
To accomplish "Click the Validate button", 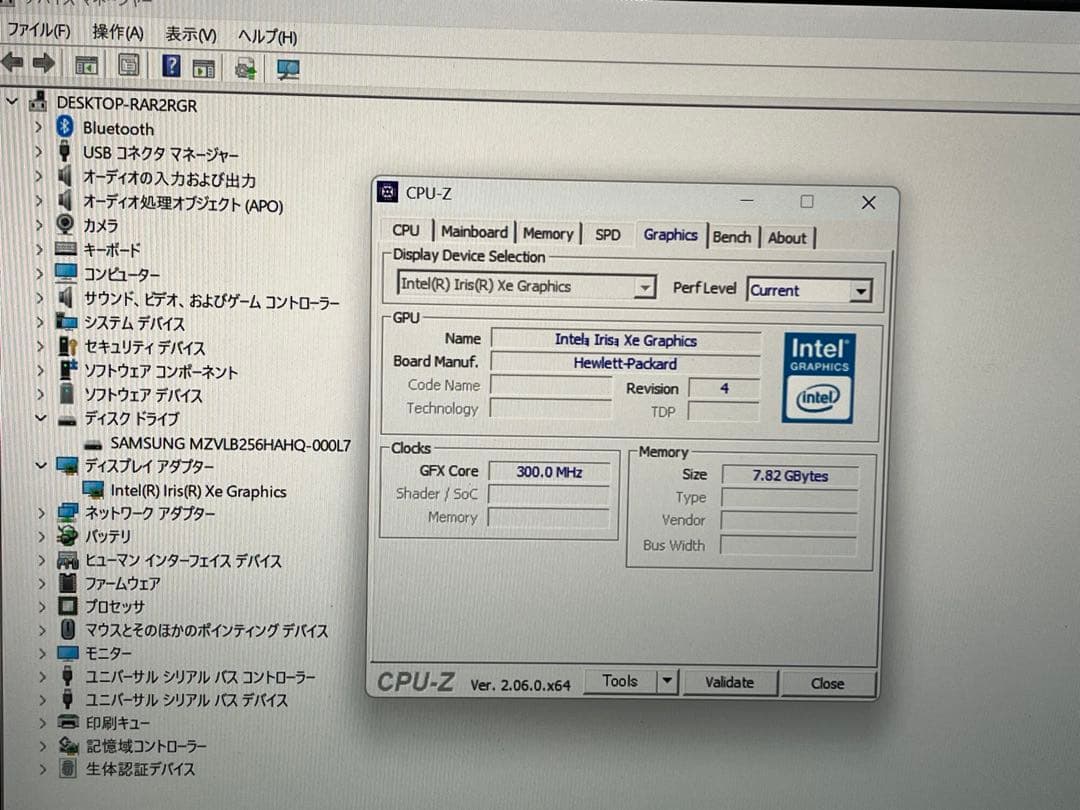I will [729, 682].
